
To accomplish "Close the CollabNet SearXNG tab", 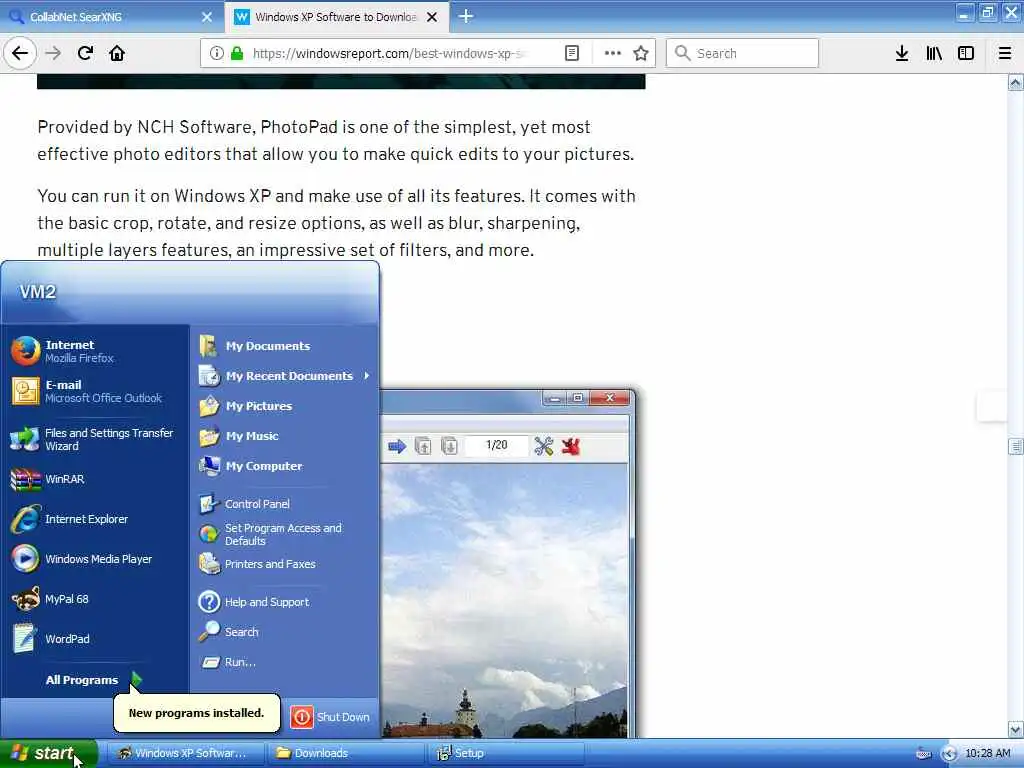I will tap(207, 17).
